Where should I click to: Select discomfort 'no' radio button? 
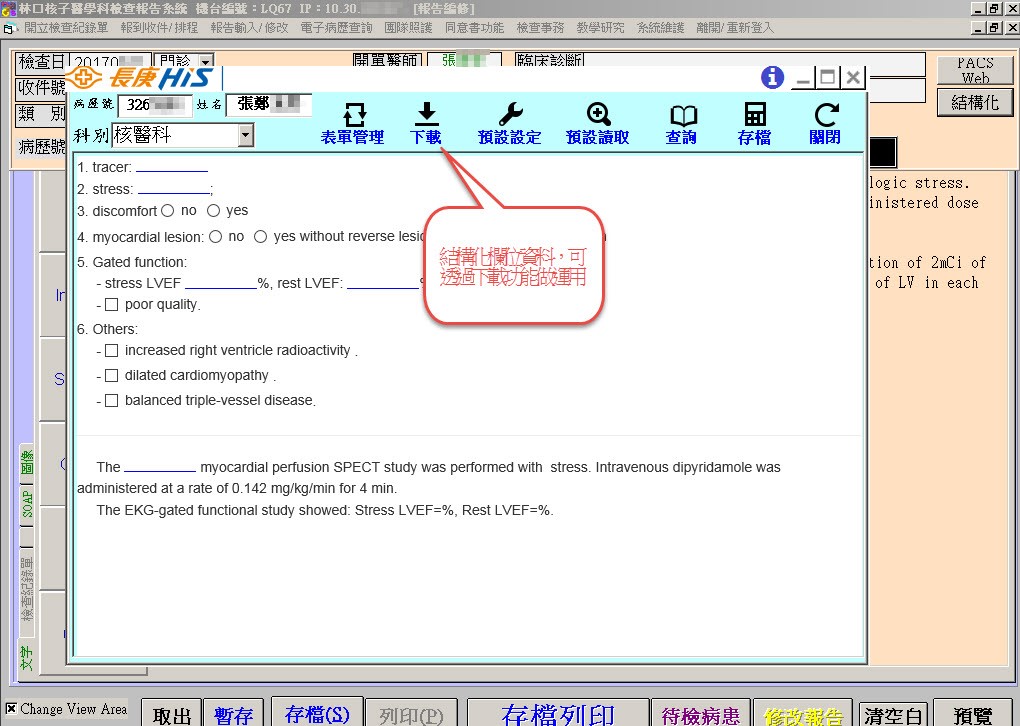167,211
